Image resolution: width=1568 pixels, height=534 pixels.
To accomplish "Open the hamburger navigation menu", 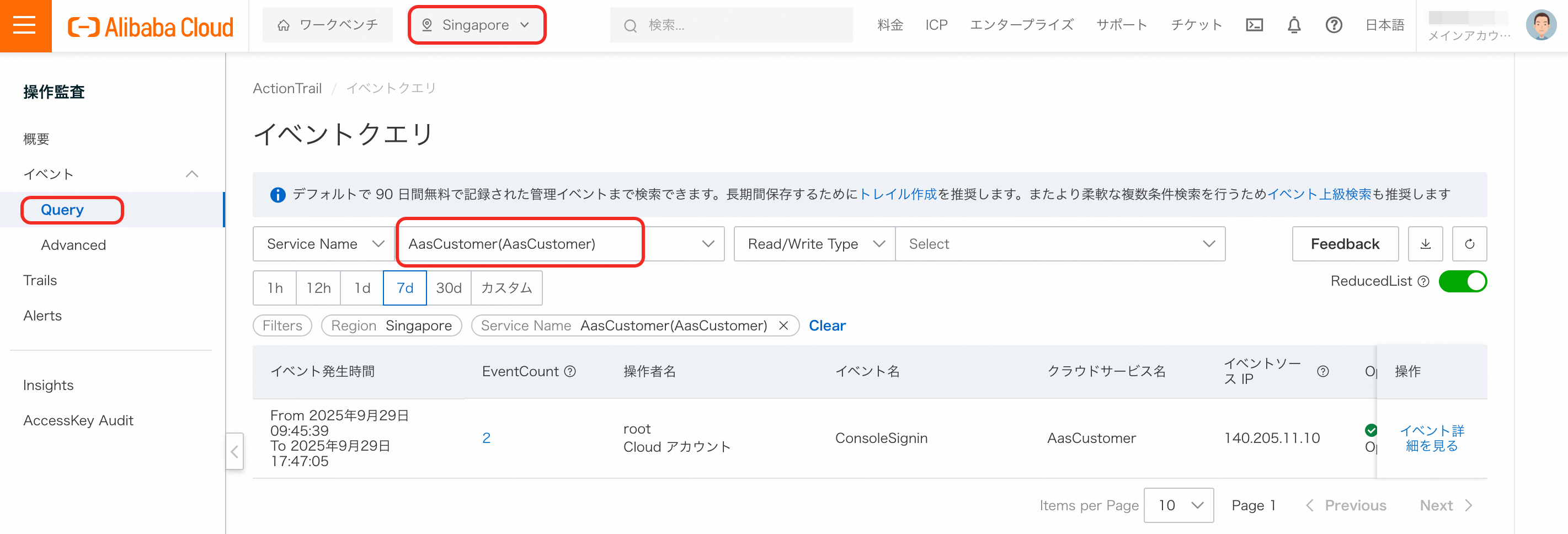I will click(25, 25).
